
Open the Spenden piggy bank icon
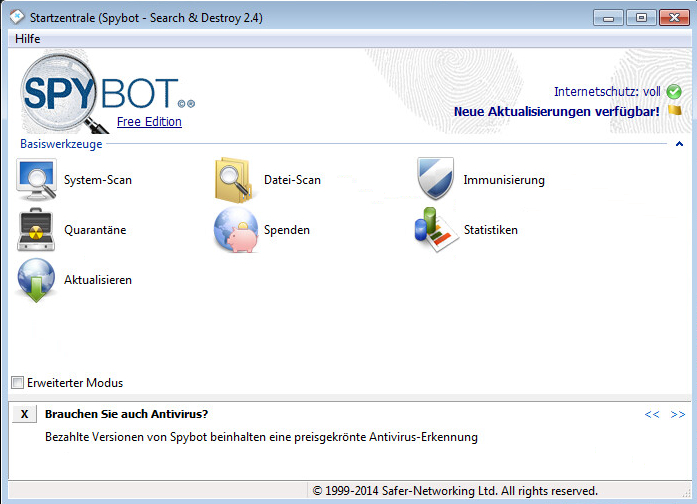click(x=236, y=230)
